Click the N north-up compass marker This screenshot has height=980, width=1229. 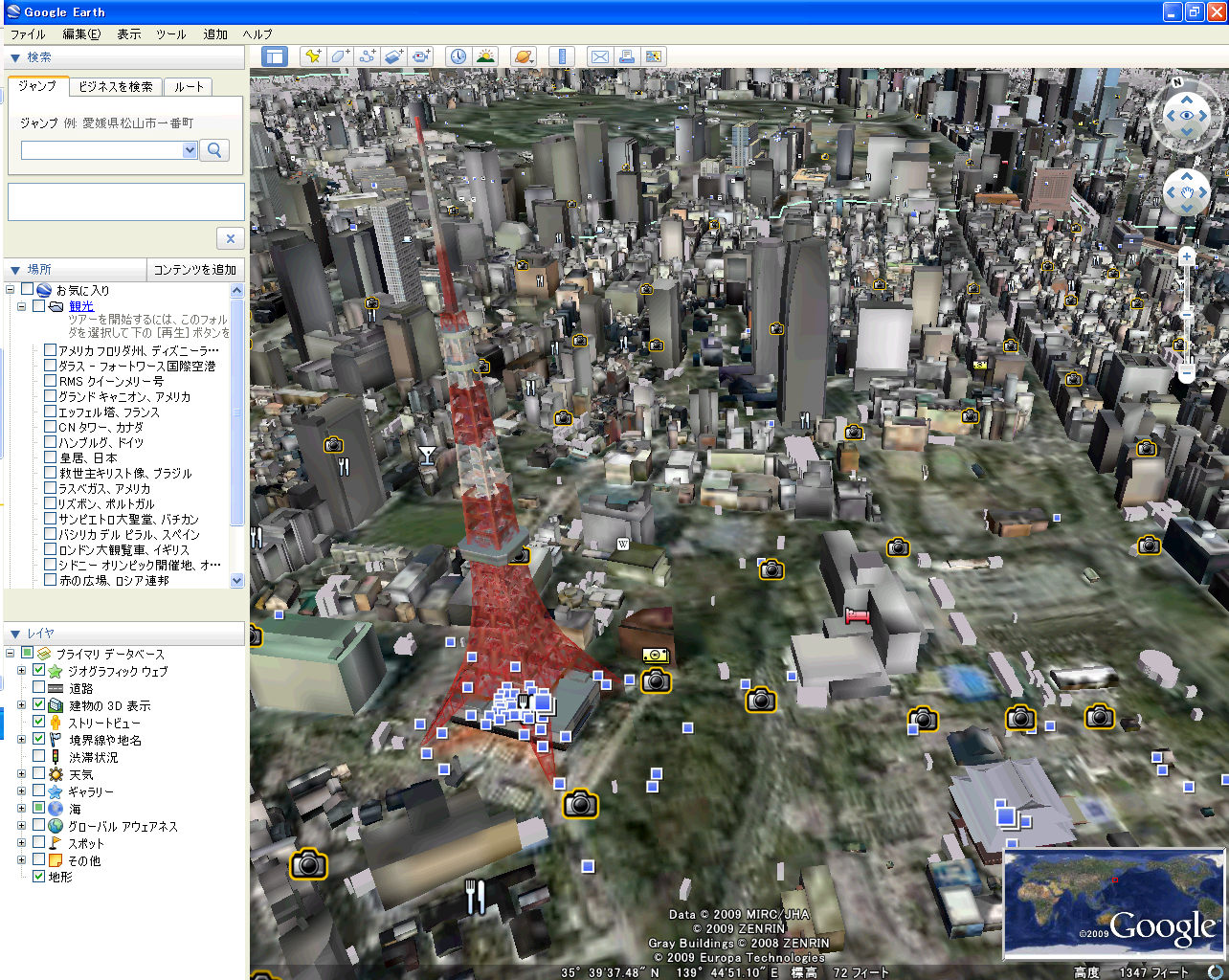point(1179,82)
